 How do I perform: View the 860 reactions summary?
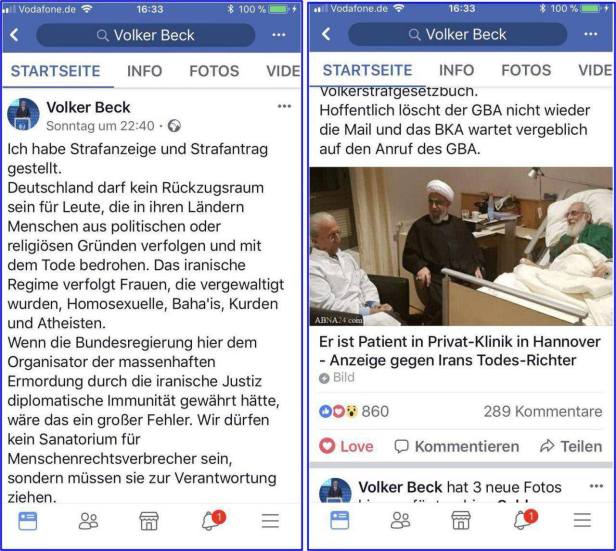354,411
